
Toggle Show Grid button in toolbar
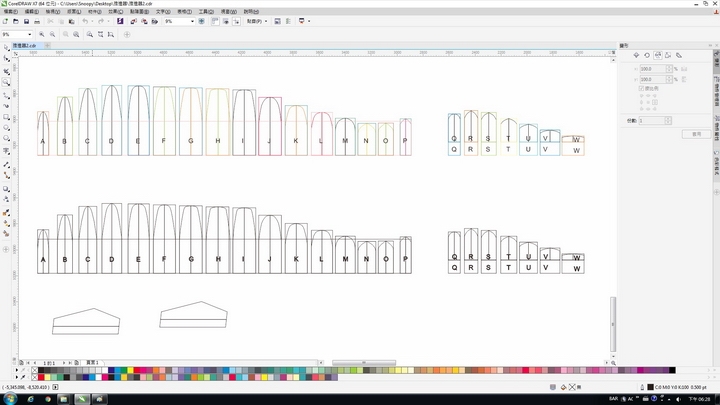[225, 21]
